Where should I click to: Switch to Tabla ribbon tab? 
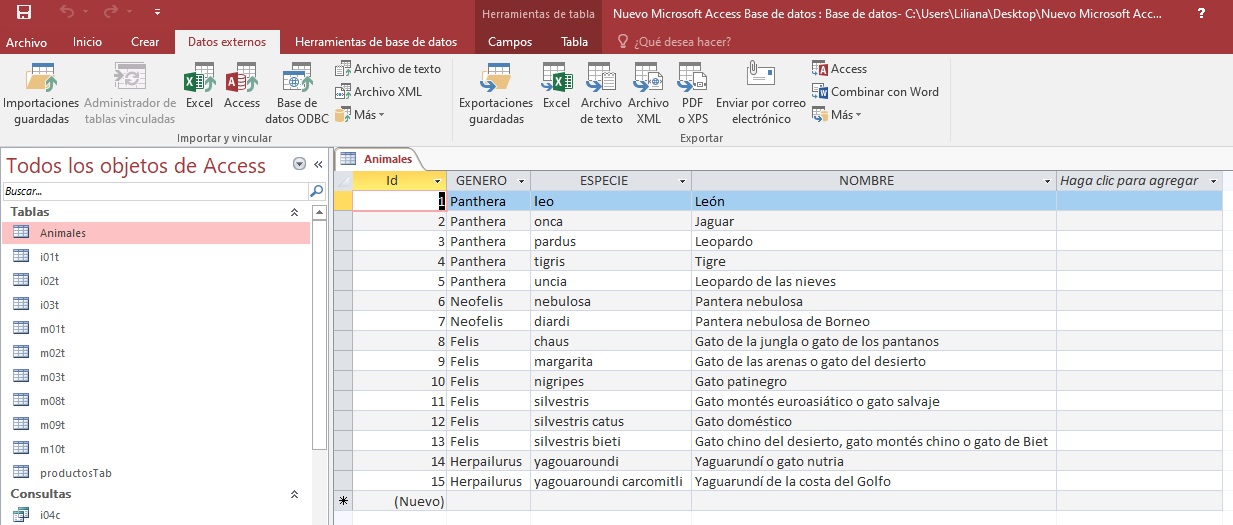(574, 42)
